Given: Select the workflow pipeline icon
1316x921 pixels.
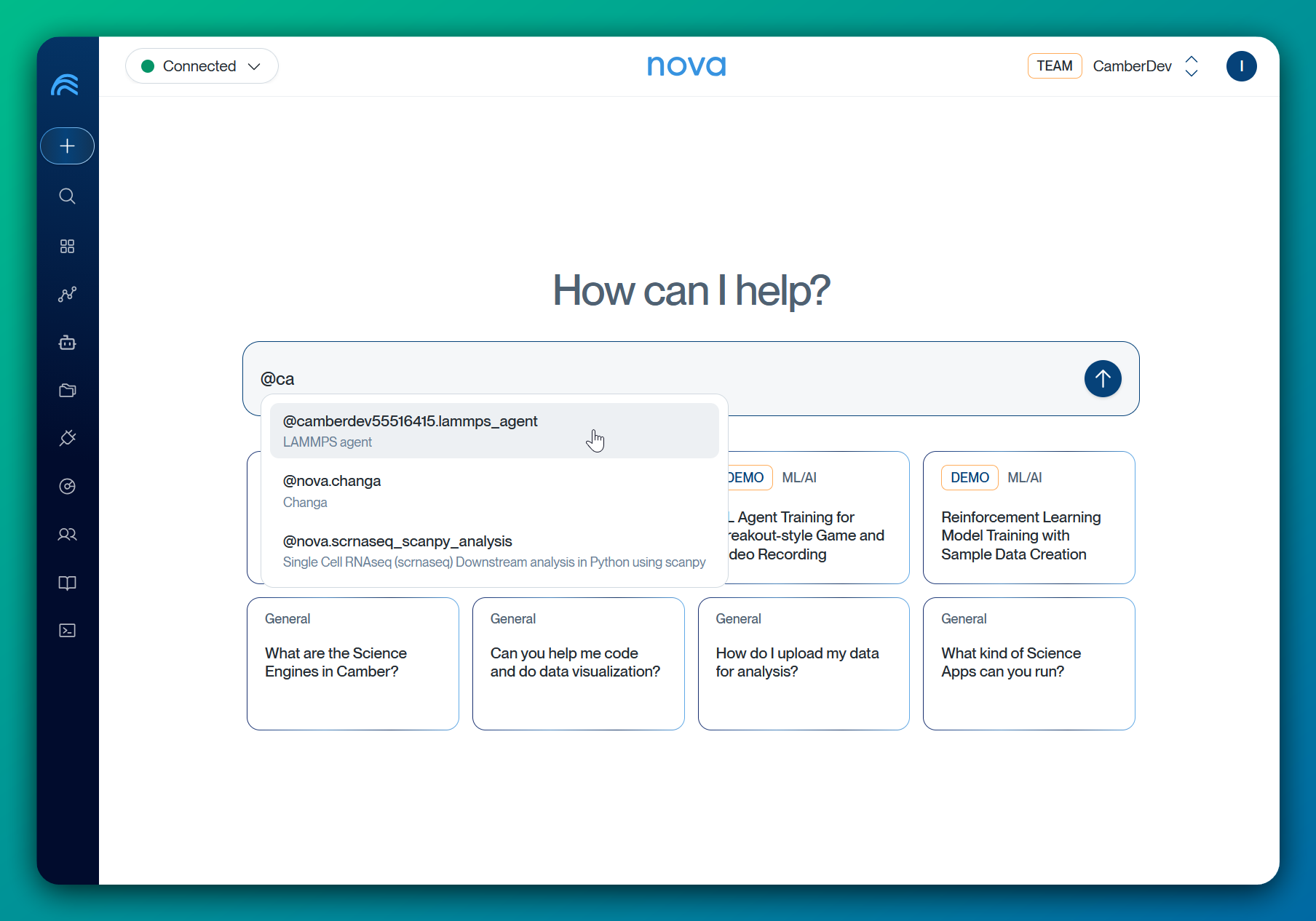Looking at the screenshot, I should pos(67,294).
